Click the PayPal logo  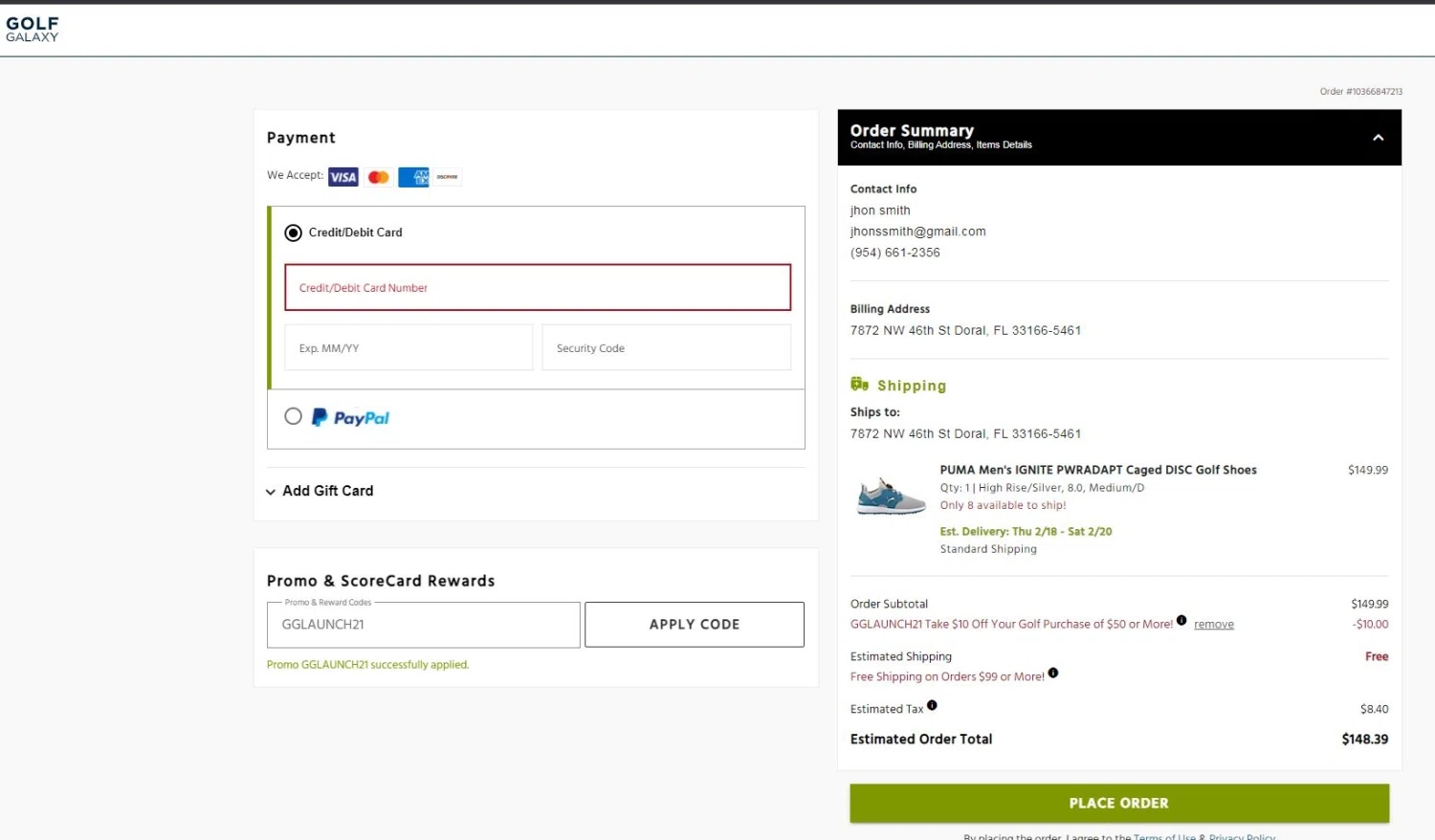point(350,417)
